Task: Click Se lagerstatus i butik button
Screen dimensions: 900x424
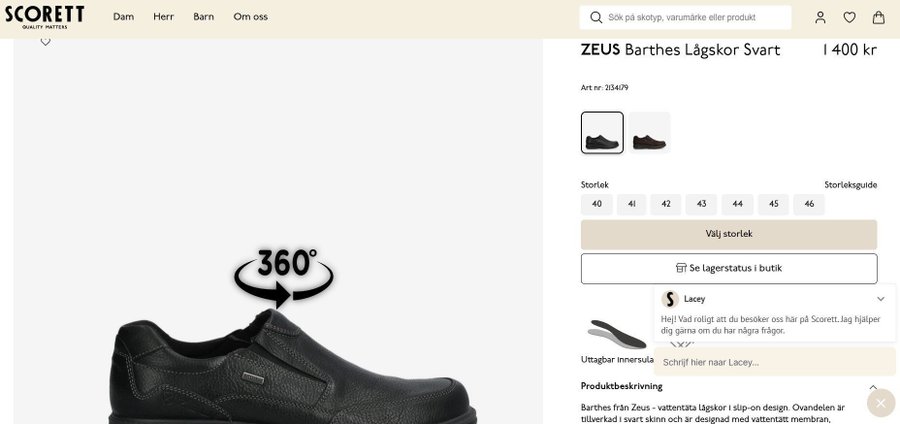Action: point(728,268)
